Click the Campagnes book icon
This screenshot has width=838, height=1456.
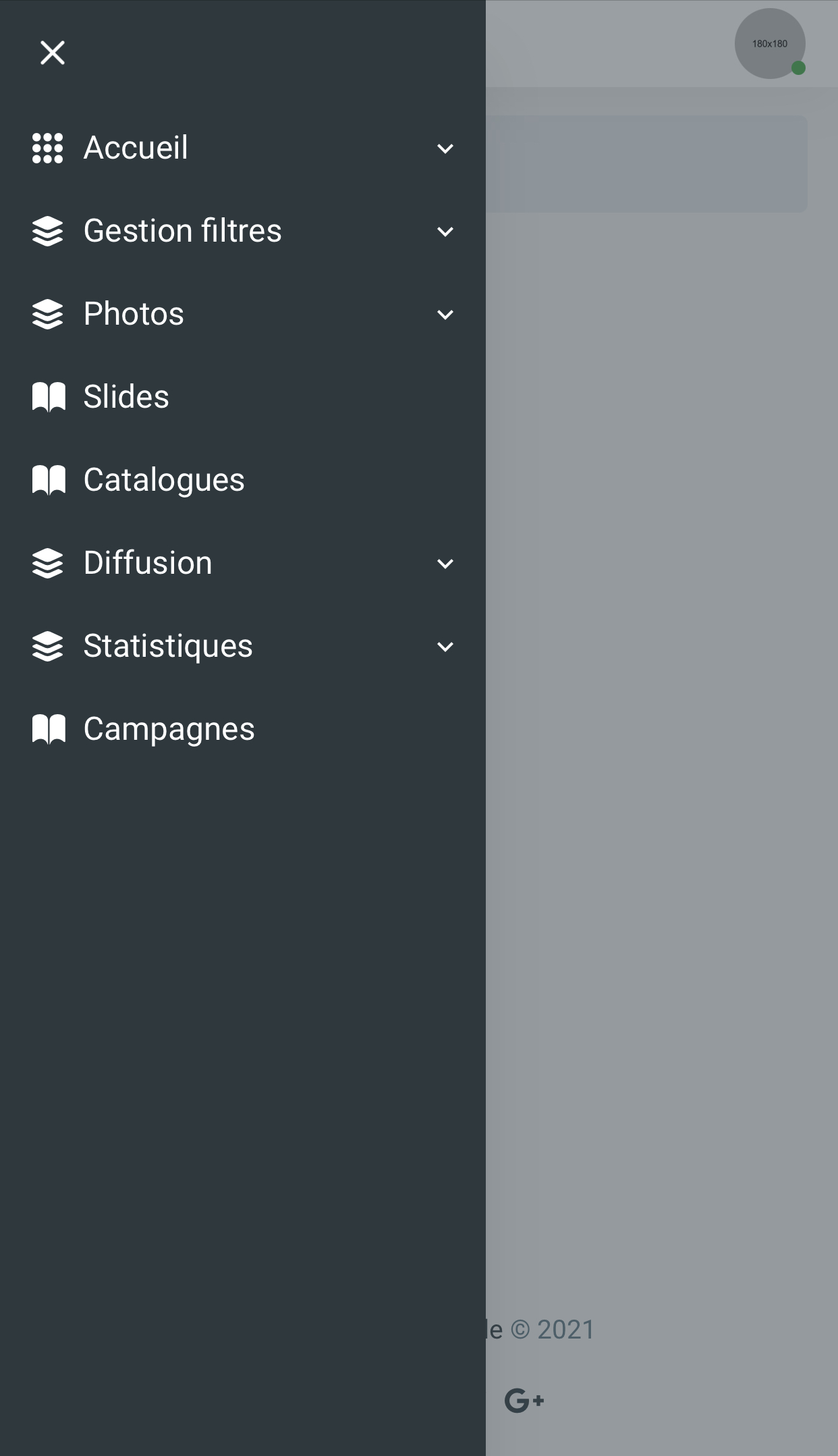click(x=49, y=729)
